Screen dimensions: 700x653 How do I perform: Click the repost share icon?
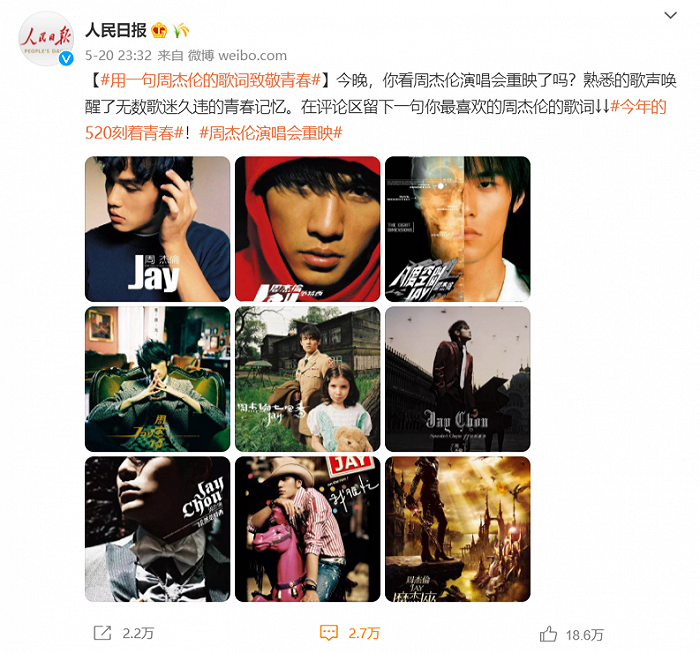102,632
